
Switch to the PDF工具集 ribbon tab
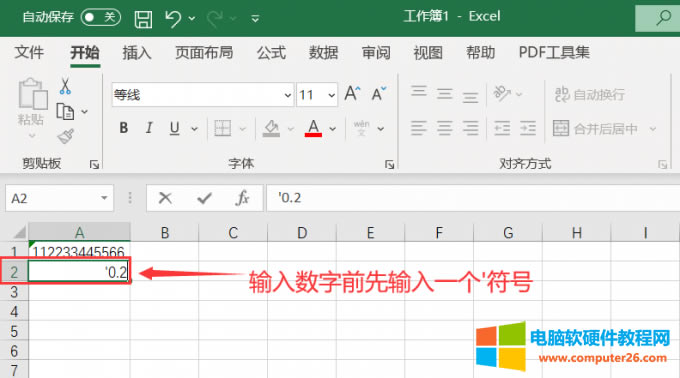(x=554, y=52)
